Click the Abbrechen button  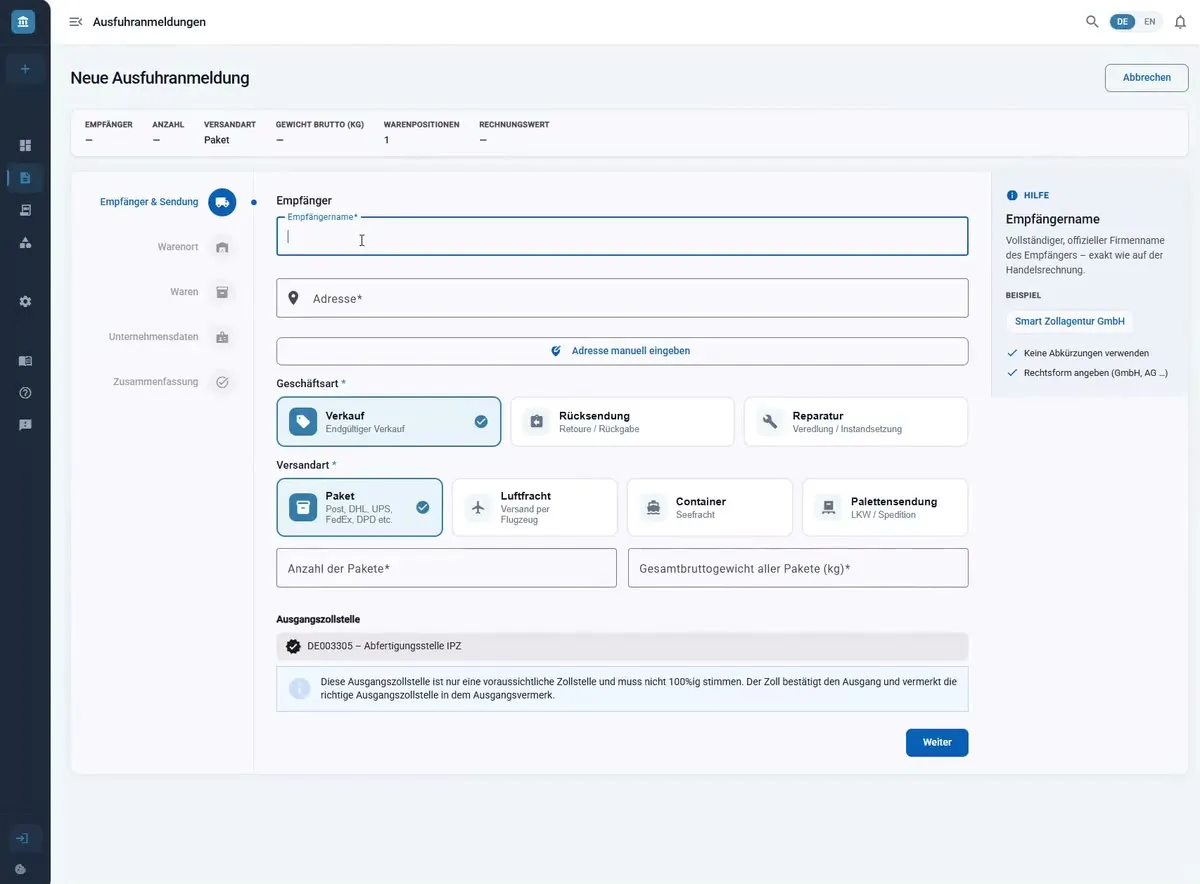[x=1147, y=78]
